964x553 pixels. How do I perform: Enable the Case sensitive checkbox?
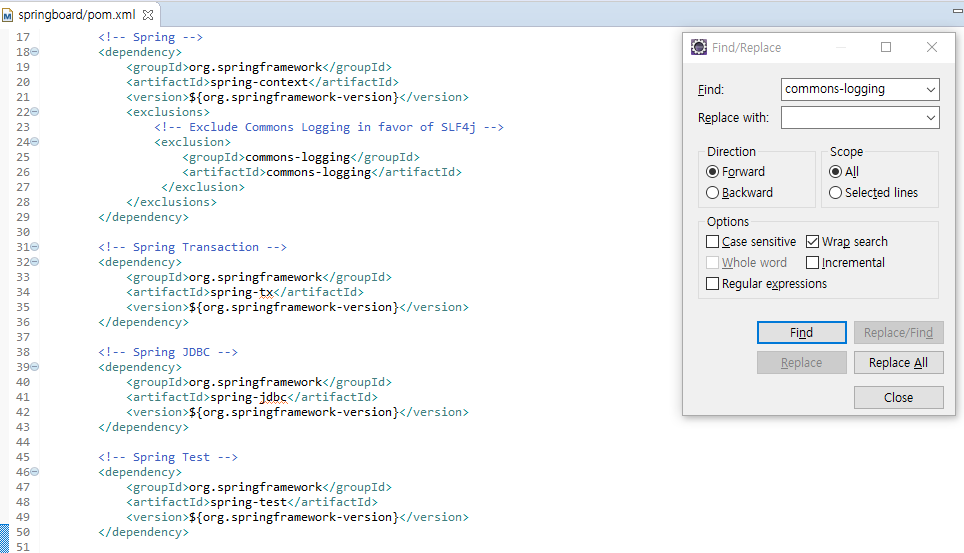[713, 242]
